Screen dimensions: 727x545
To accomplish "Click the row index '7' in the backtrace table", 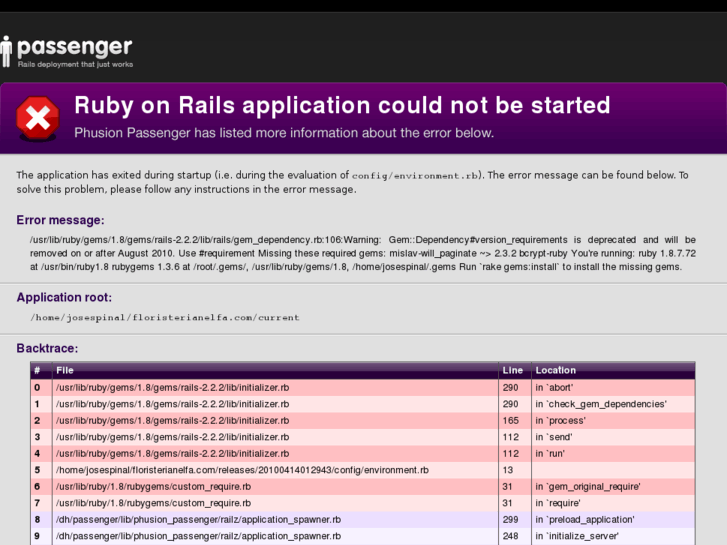I will [37, 503].
